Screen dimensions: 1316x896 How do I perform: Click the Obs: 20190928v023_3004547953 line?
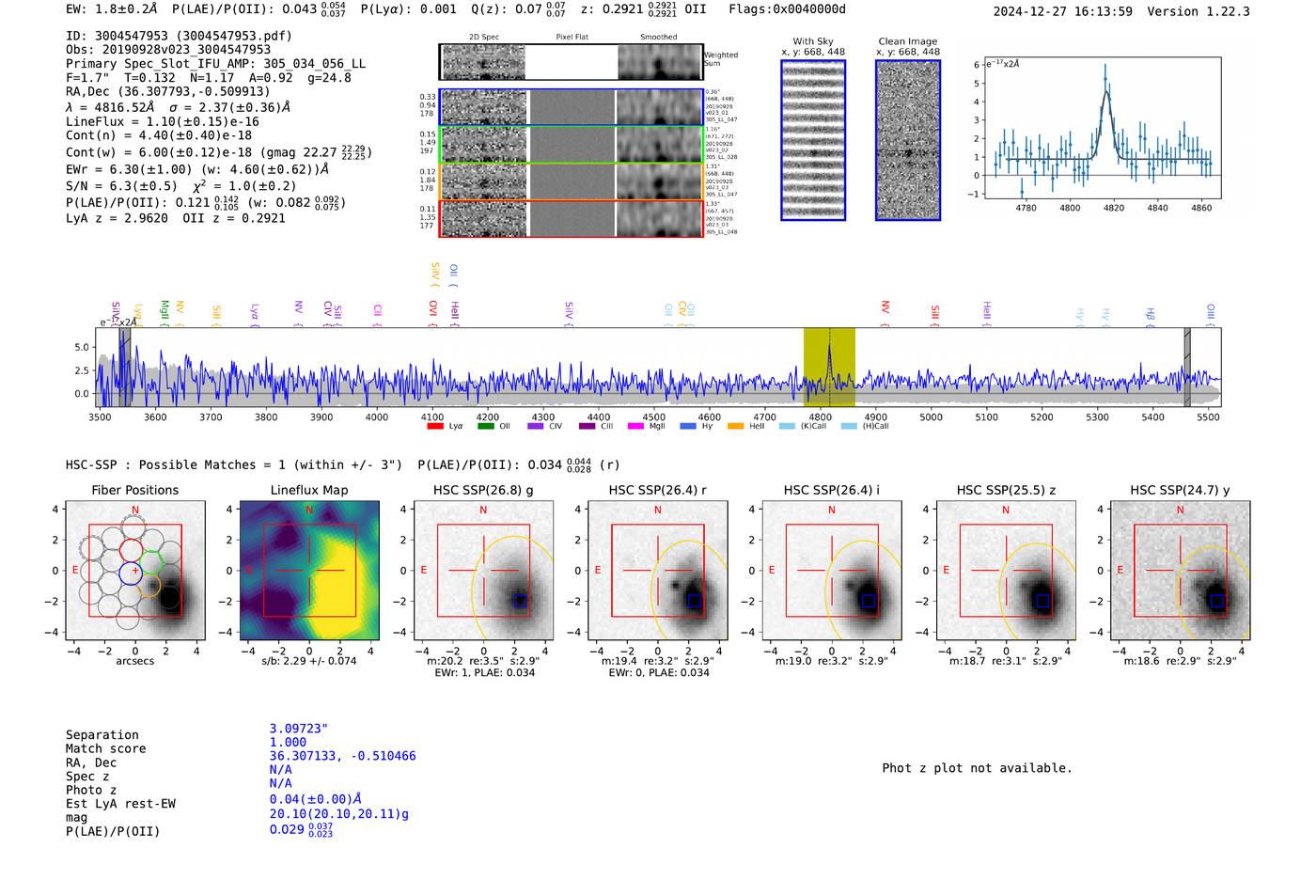click(168, 50)
